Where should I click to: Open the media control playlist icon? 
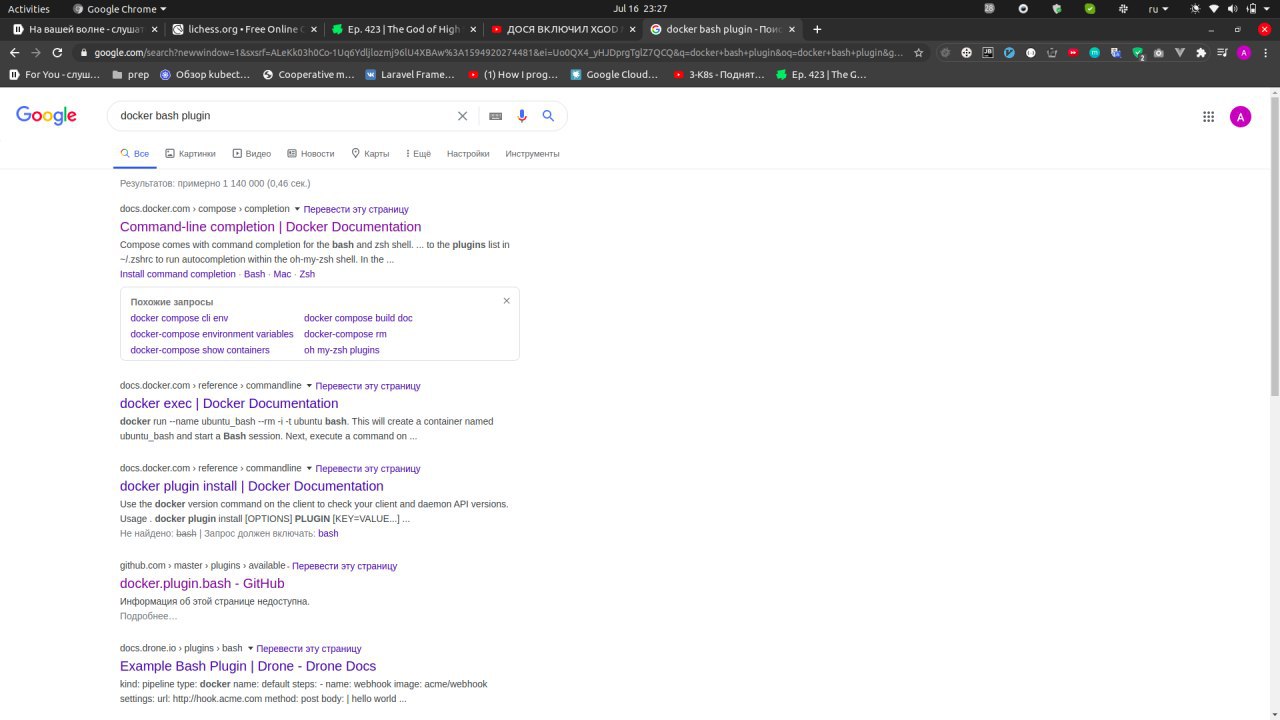(x=1222, y=52)
